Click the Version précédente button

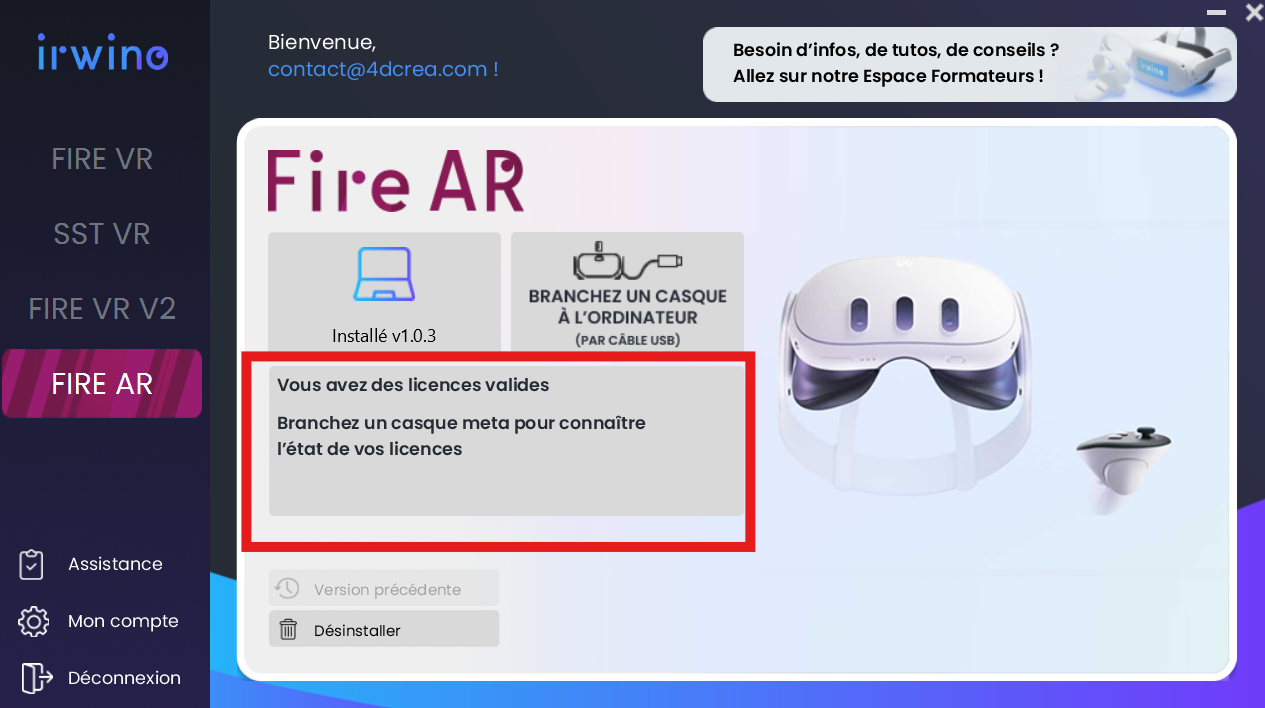click(384, 589)
